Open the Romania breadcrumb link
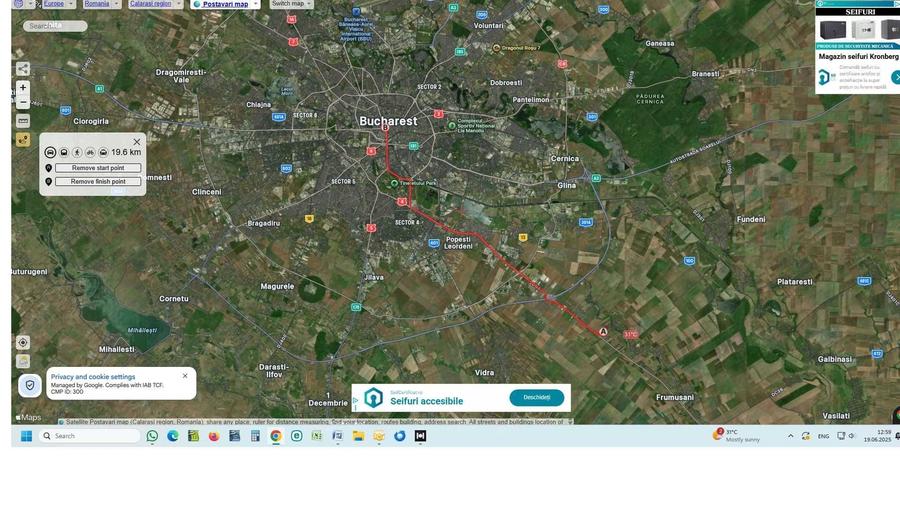 pos(96,3)
